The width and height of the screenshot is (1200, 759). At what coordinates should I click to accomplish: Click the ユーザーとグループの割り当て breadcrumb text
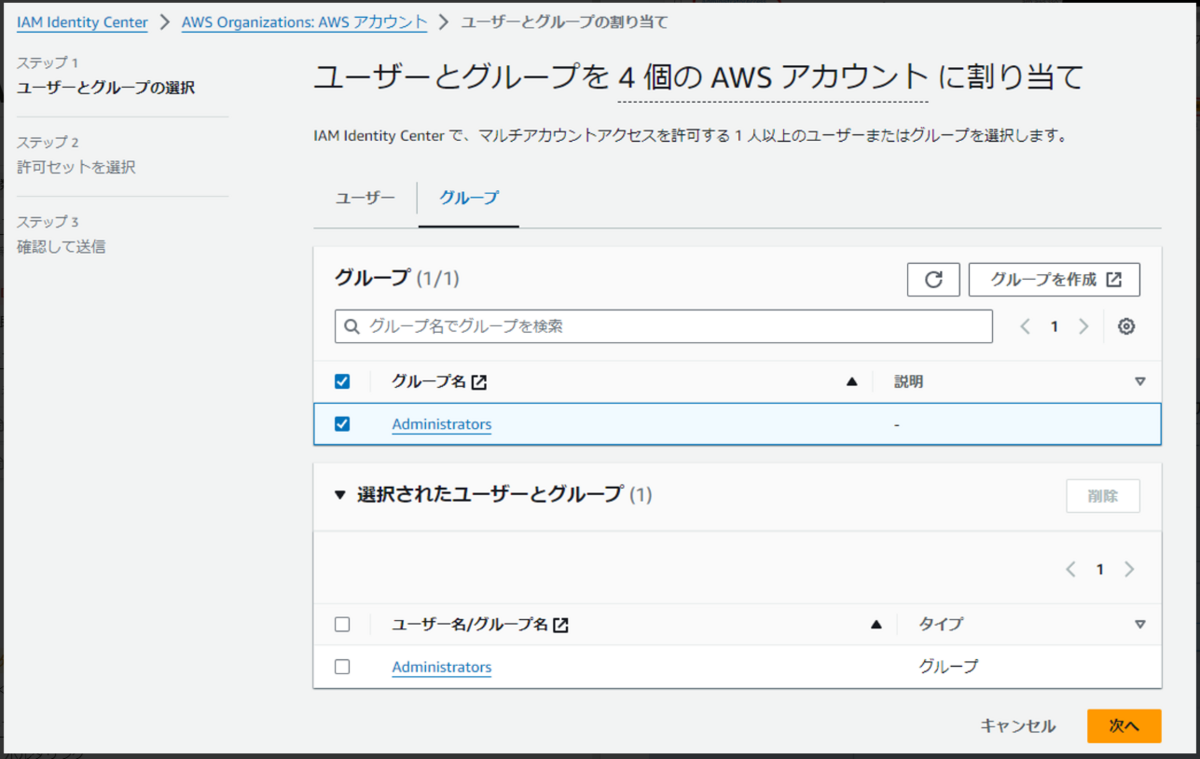click(563, 22)
